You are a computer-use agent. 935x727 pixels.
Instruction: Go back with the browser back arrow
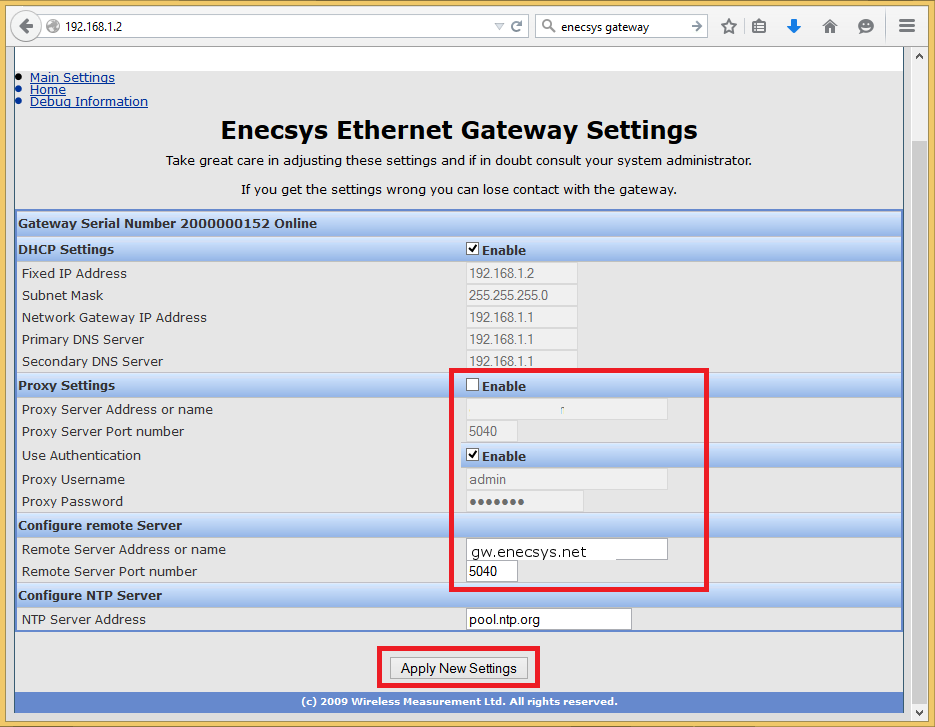click(x=26, y=26)
